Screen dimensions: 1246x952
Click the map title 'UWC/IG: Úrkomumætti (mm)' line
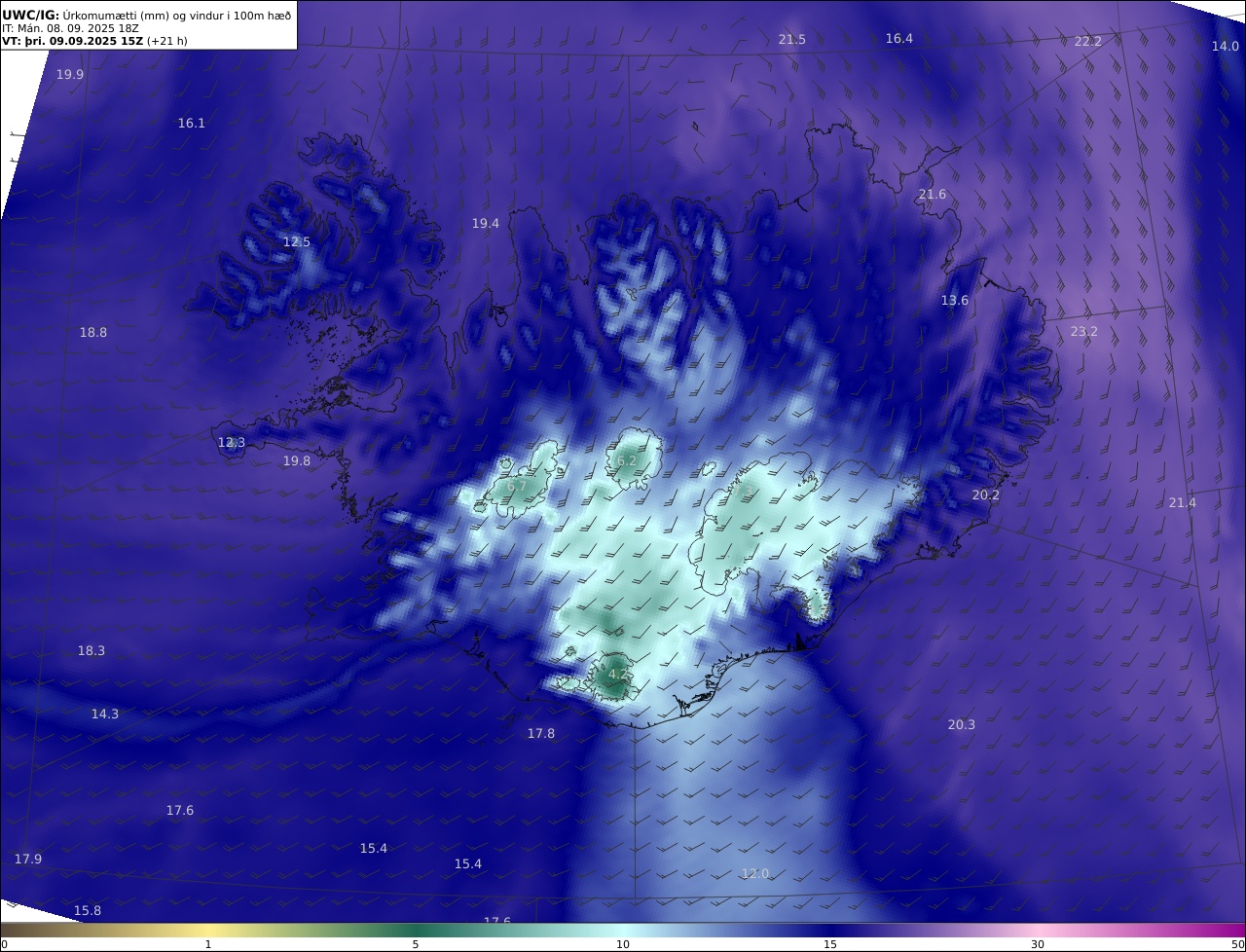point(147,15)
